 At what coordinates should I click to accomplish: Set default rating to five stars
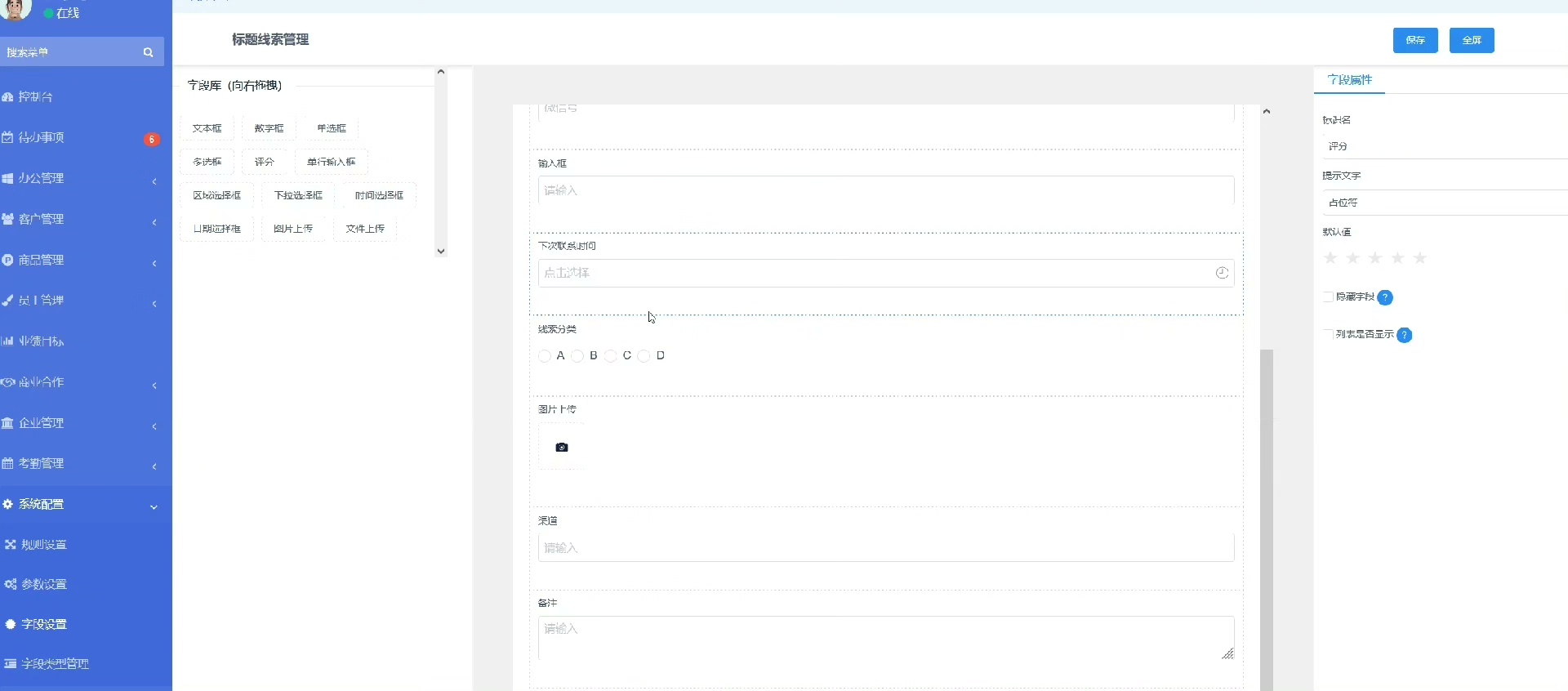click(1420, 258)
